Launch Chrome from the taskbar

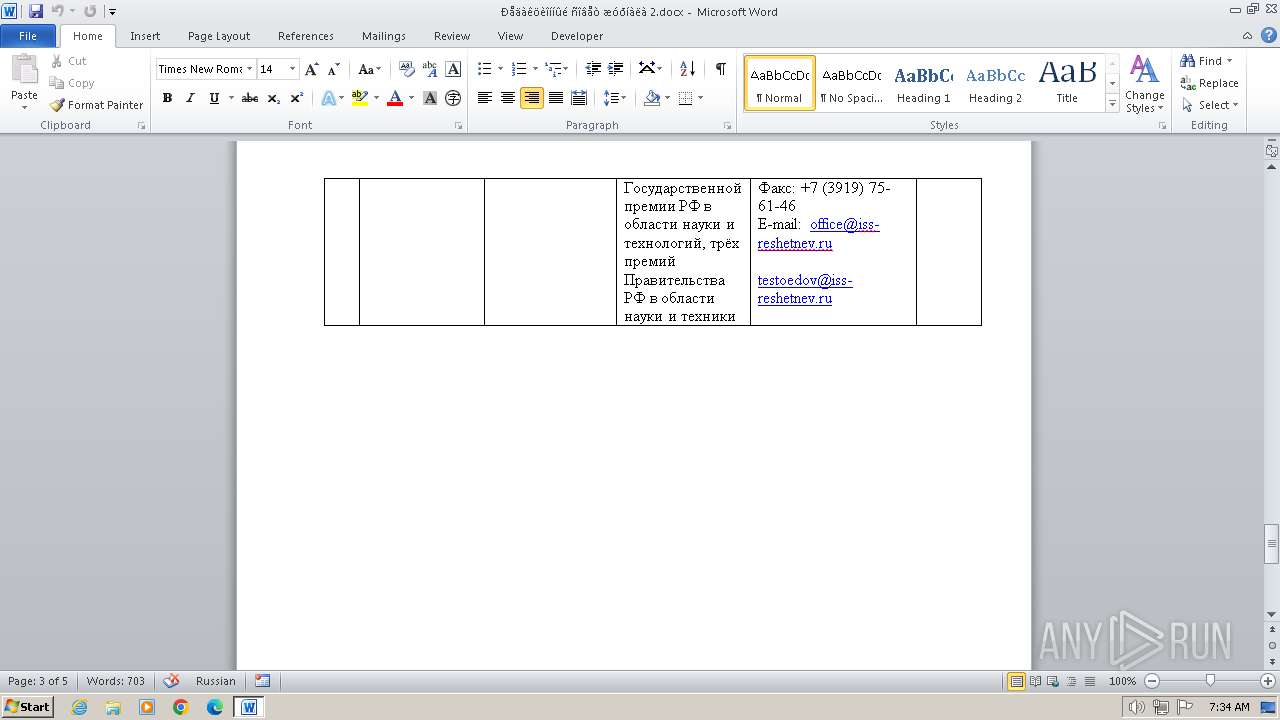click(181, 707)
